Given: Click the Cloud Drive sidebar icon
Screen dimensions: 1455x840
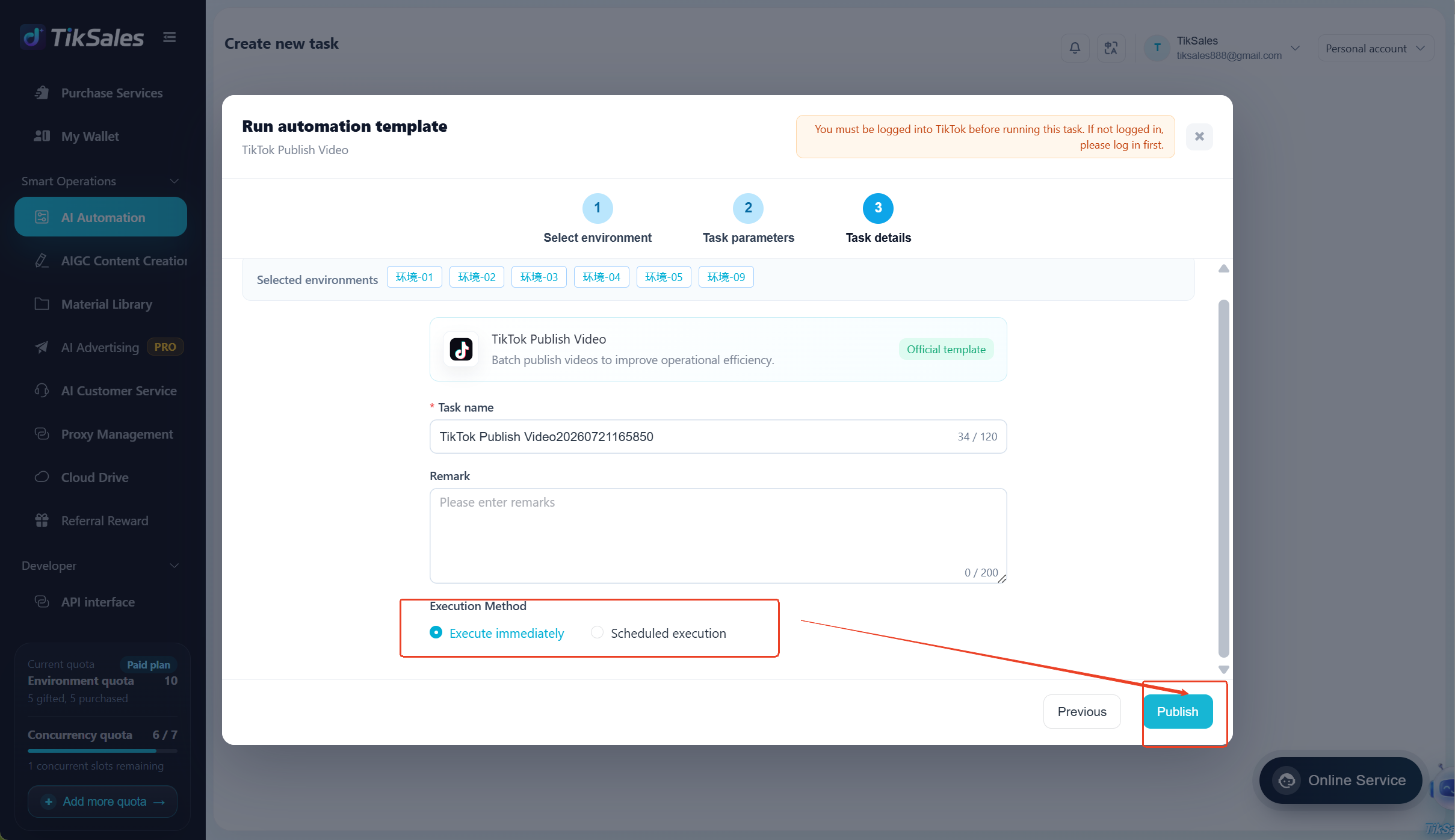Looking at the screenshot, I should point(42,477).
